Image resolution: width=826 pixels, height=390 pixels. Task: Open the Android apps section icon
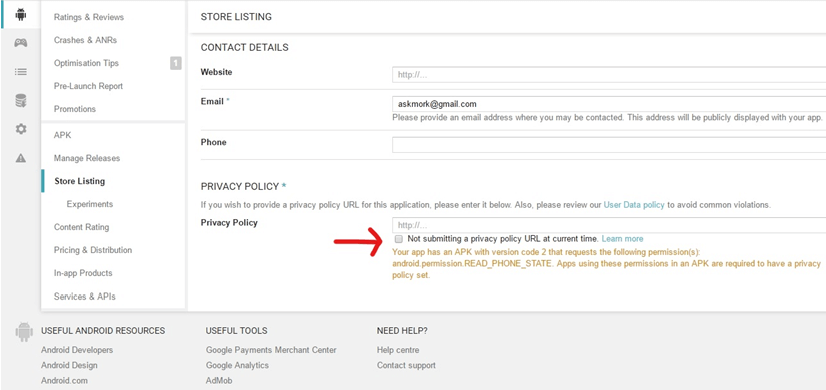(21, 14)
